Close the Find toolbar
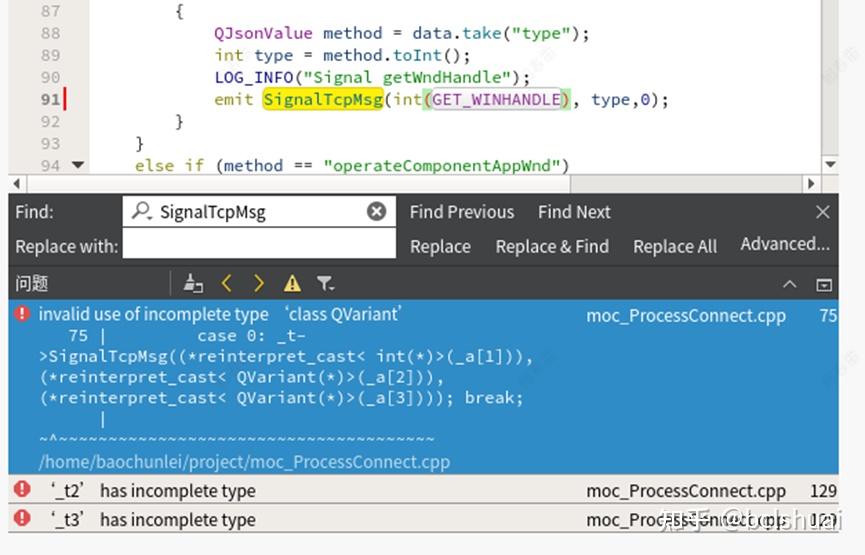The width and height of the screenshot is (865, 555). coord(823,212)
